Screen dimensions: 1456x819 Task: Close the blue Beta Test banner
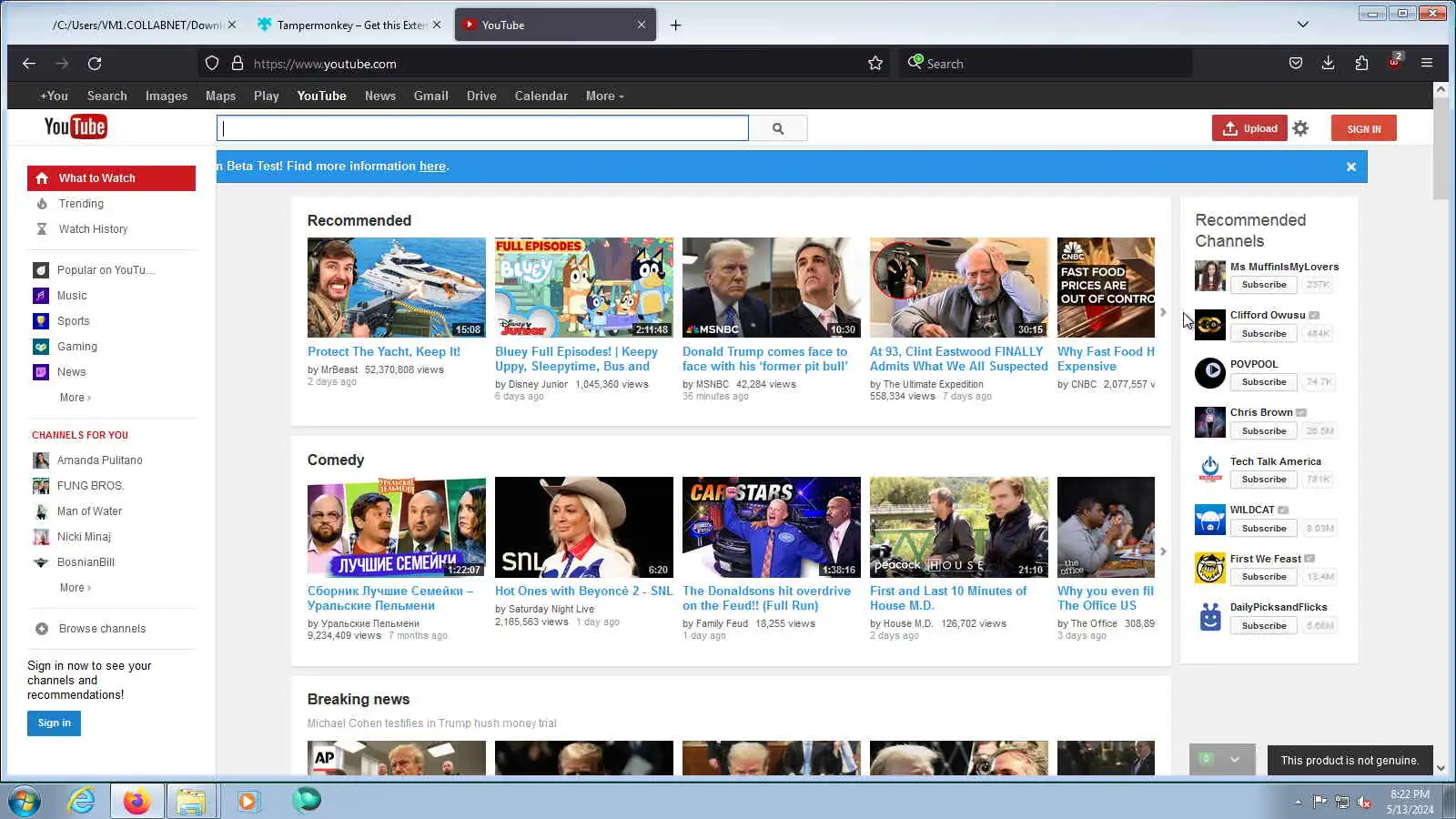[x=1351, y=167]
